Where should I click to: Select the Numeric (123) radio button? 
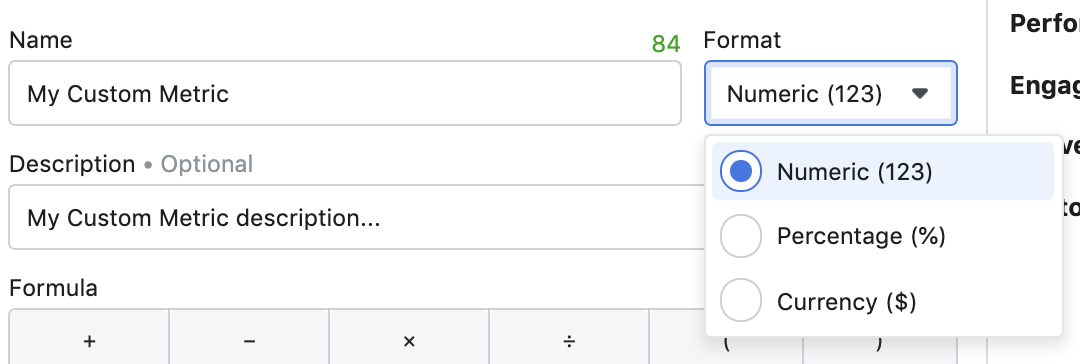point(740,171)
